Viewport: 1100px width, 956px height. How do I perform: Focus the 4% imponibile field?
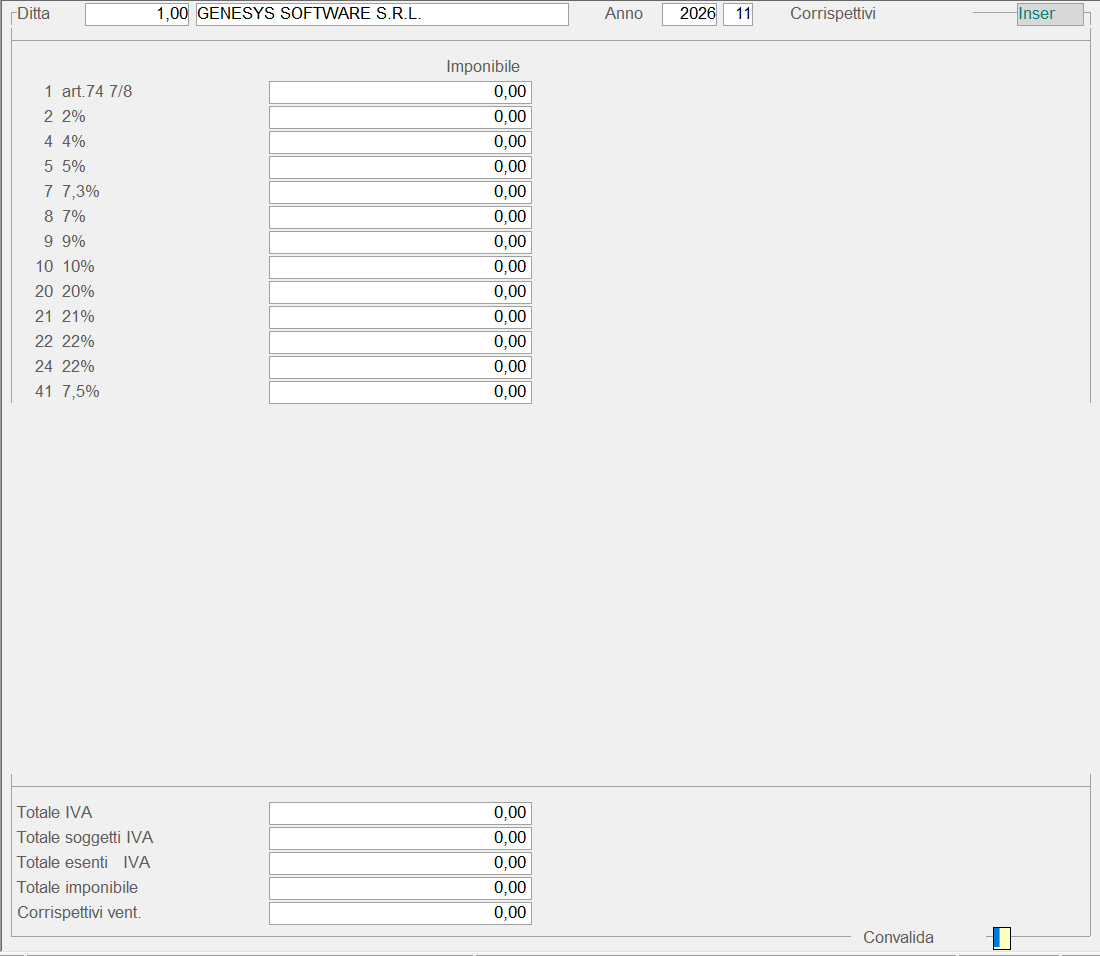[x=400, y=142]
